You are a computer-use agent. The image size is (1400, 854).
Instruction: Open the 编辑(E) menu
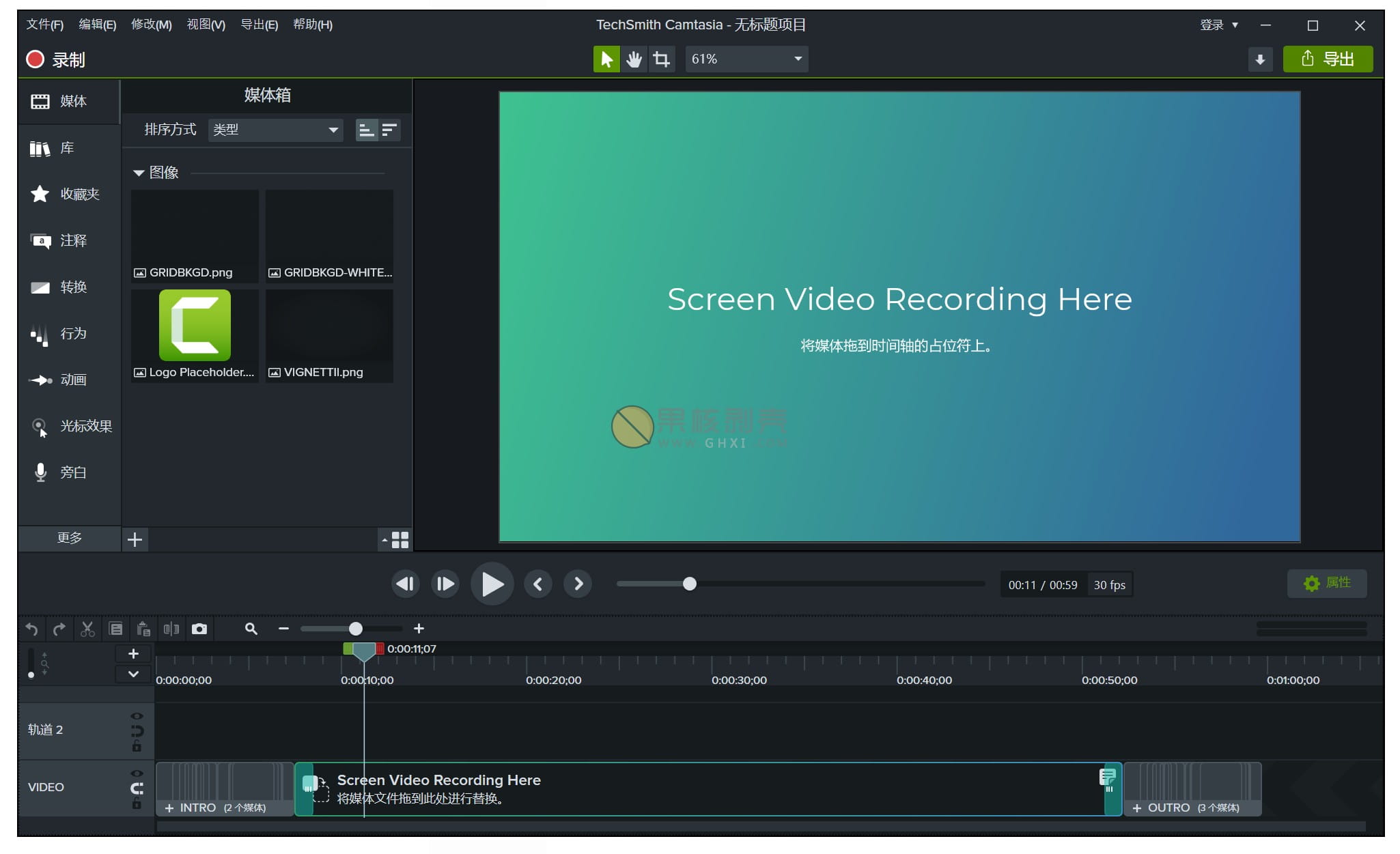pyautogui.click(x=98, y=25)
